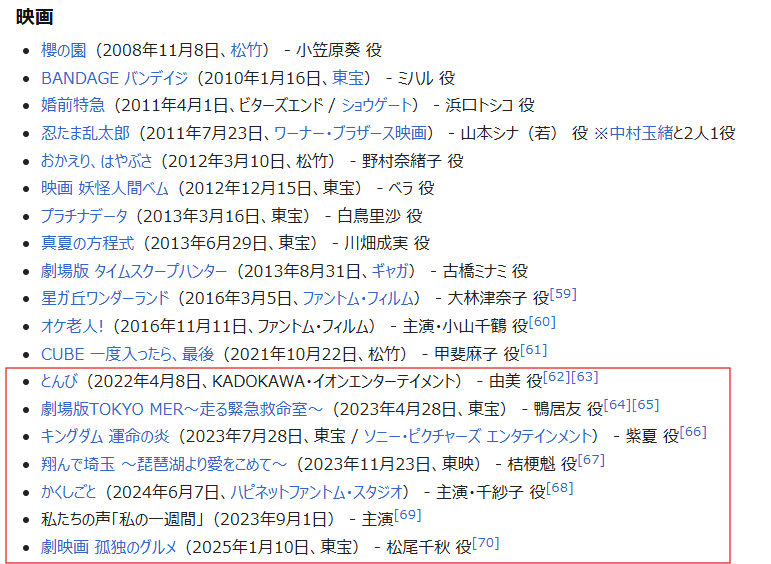Open the おかえり、はやぶさ link
This screenshot has height=564, width=771.
(97, 161)
